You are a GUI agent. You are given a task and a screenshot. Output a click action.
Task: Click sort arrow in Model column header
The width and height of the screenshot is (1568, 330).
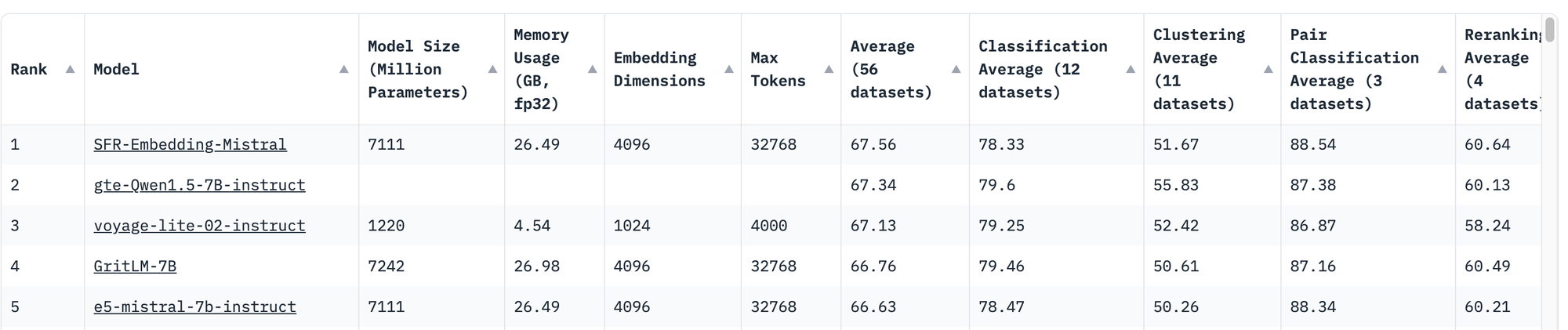(343, 69)
